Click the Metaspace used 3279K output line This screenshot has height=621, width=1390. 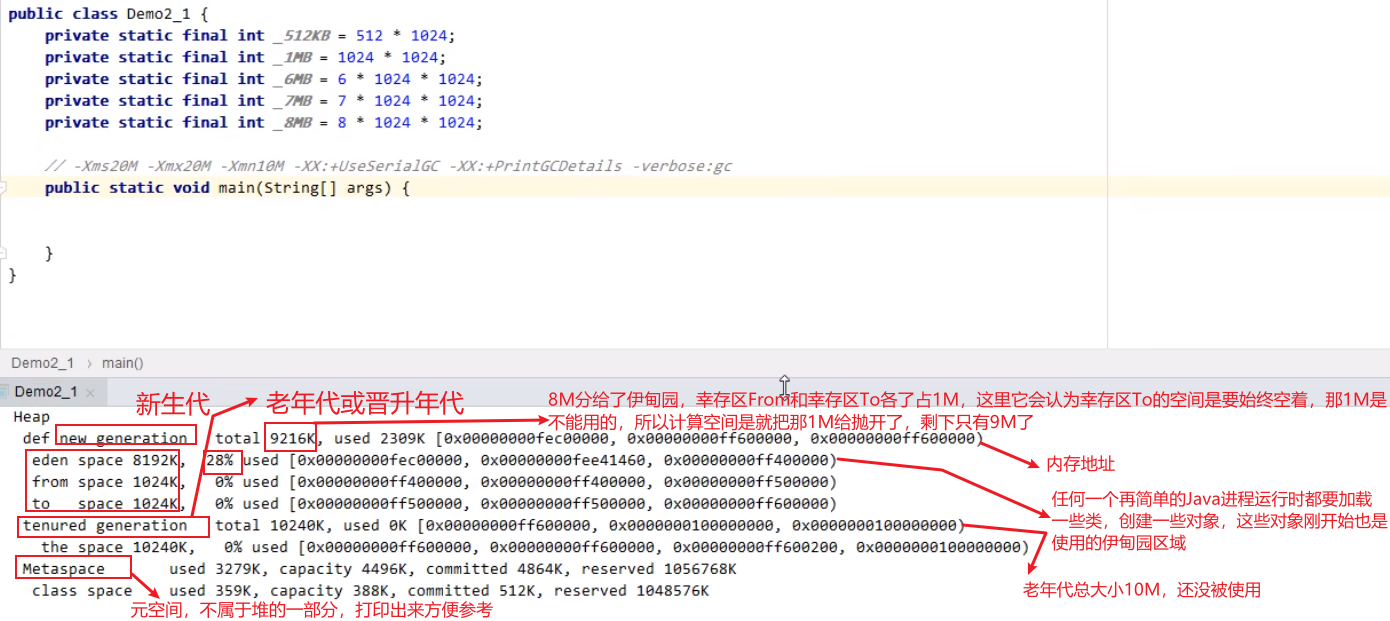pos(379,570)
